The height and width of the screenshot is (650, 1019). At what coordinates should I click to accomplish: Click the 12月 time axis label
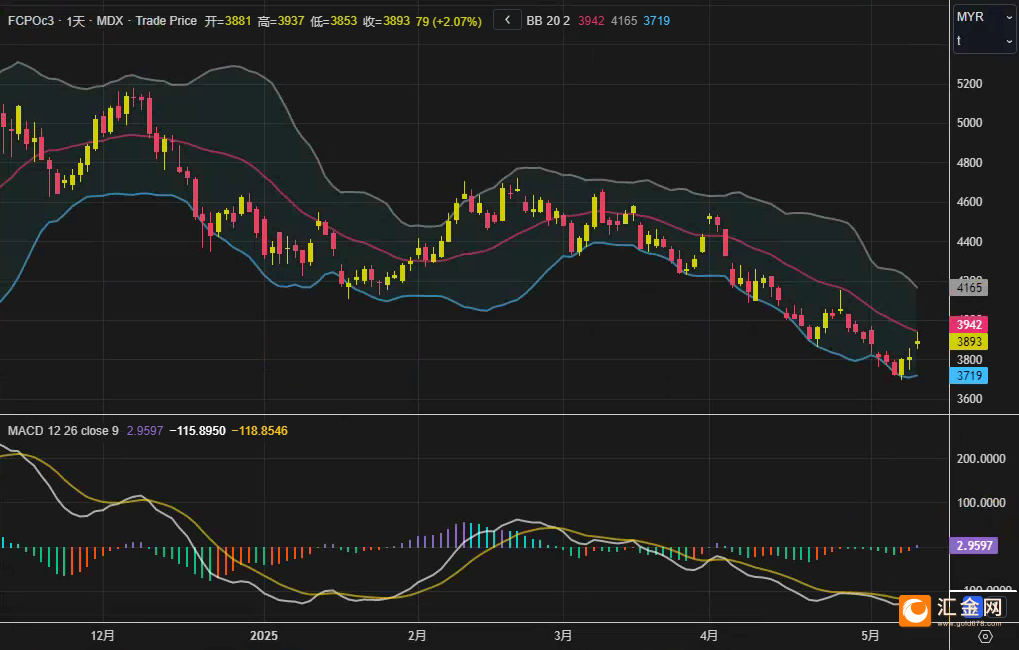(103, 635)
